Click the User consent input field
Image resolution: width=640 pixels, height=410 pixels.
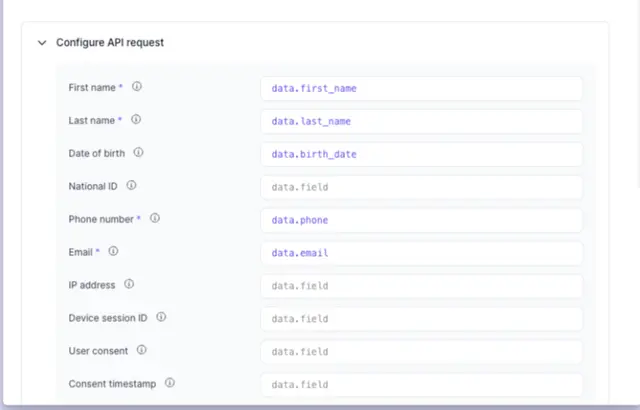(421, 352)
